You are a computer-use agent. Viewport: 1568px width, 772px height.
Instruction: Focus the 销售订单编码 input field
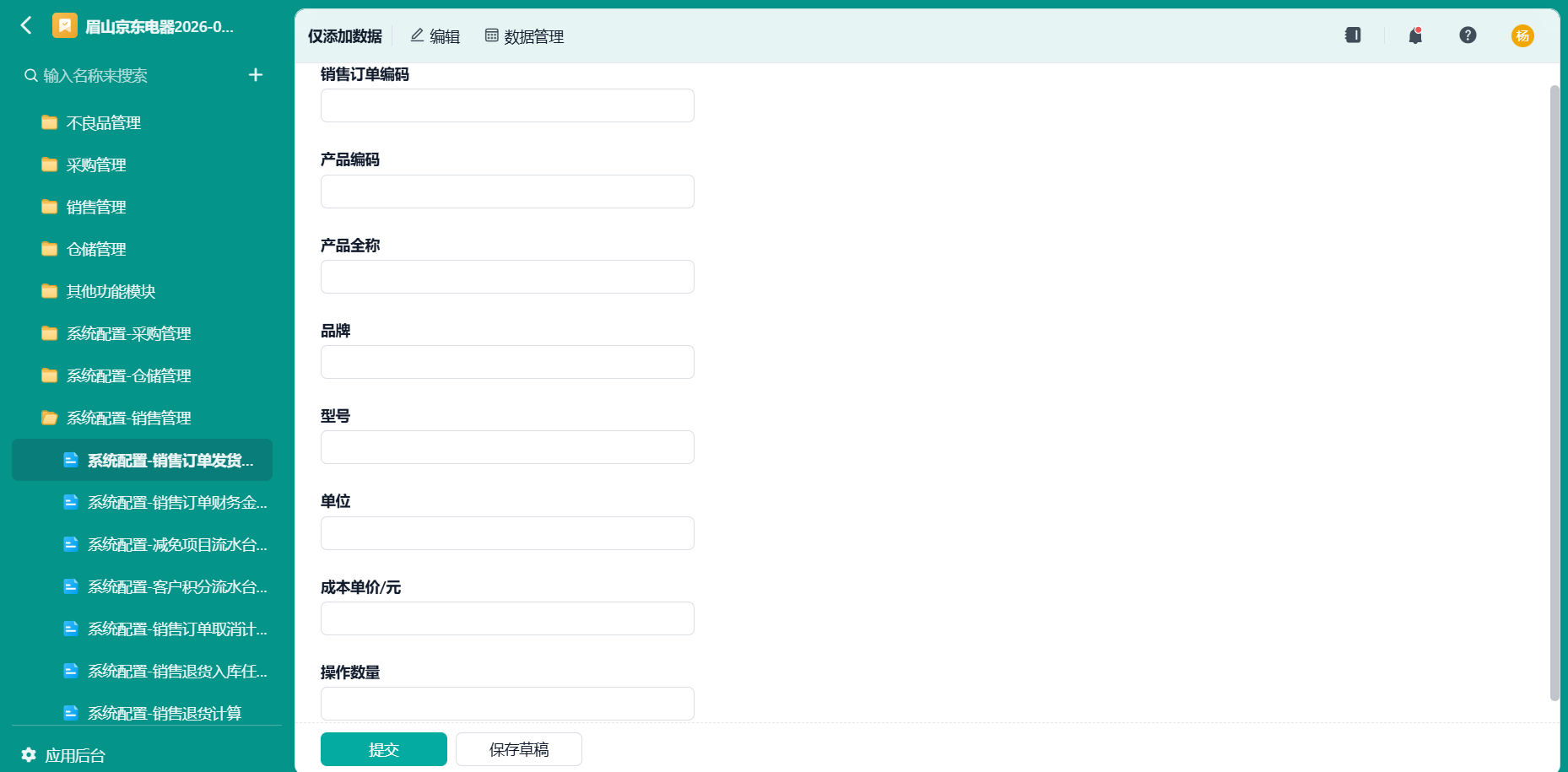pyautogui.click(x=507, y=105)
